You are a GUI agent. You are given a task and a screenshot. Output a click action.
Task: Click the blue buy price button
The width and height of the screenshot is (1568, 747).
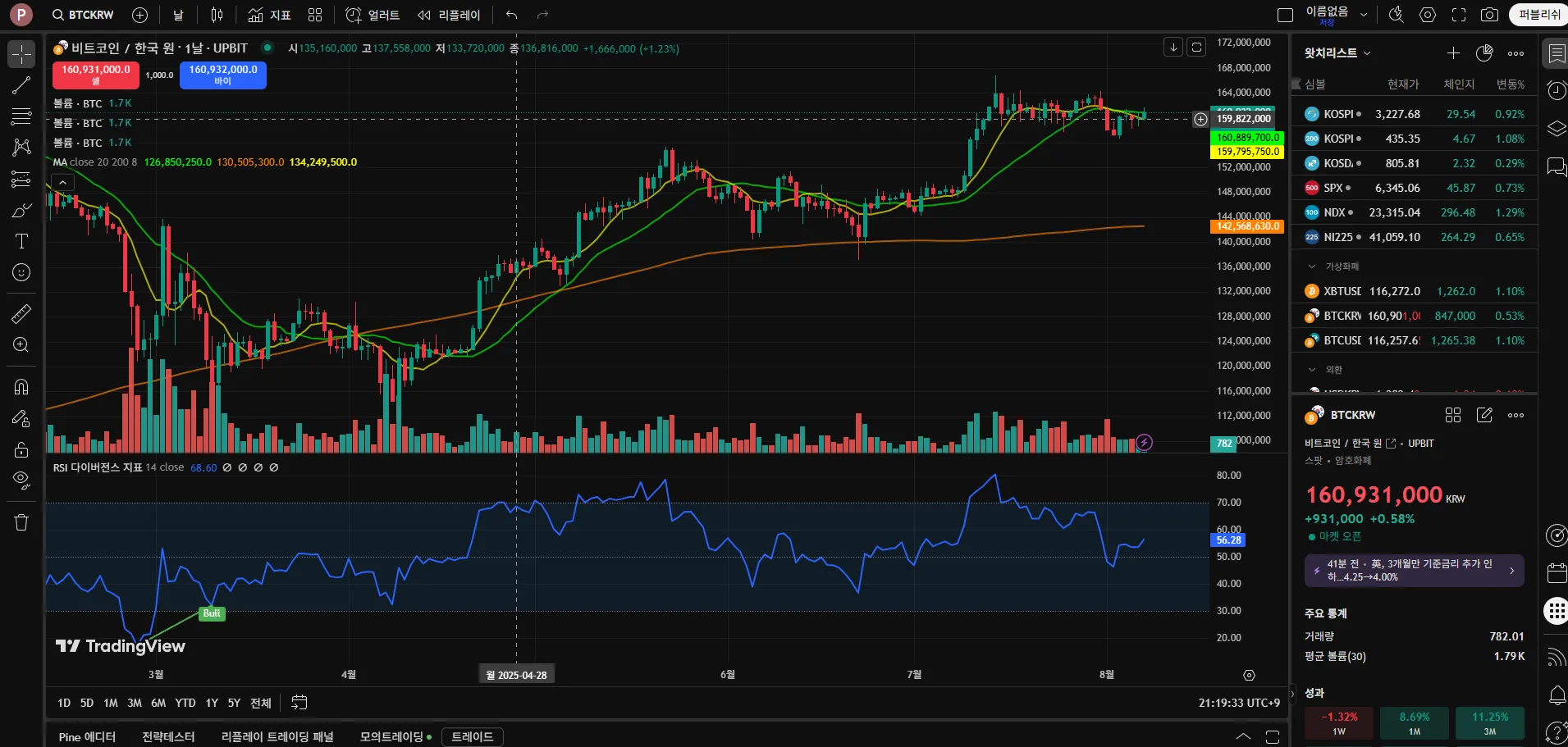click(222, 75)
